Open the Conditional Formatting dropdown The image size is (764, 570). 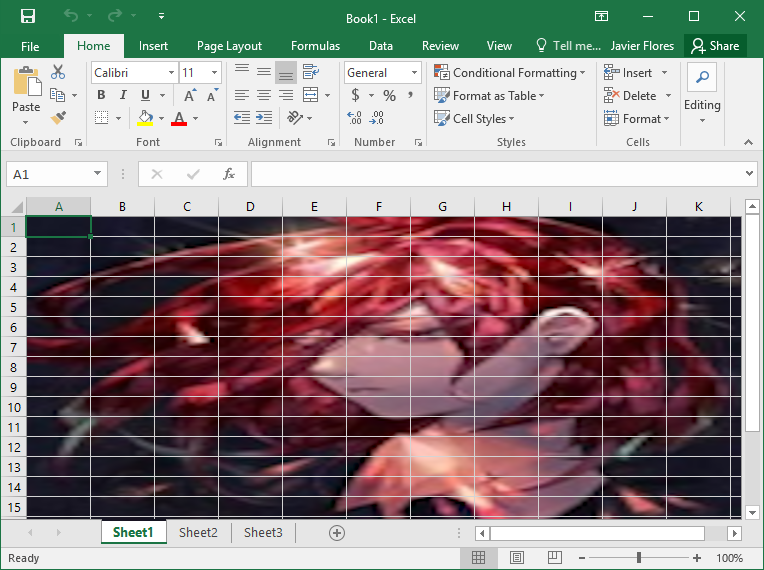[x=507, y=73]
